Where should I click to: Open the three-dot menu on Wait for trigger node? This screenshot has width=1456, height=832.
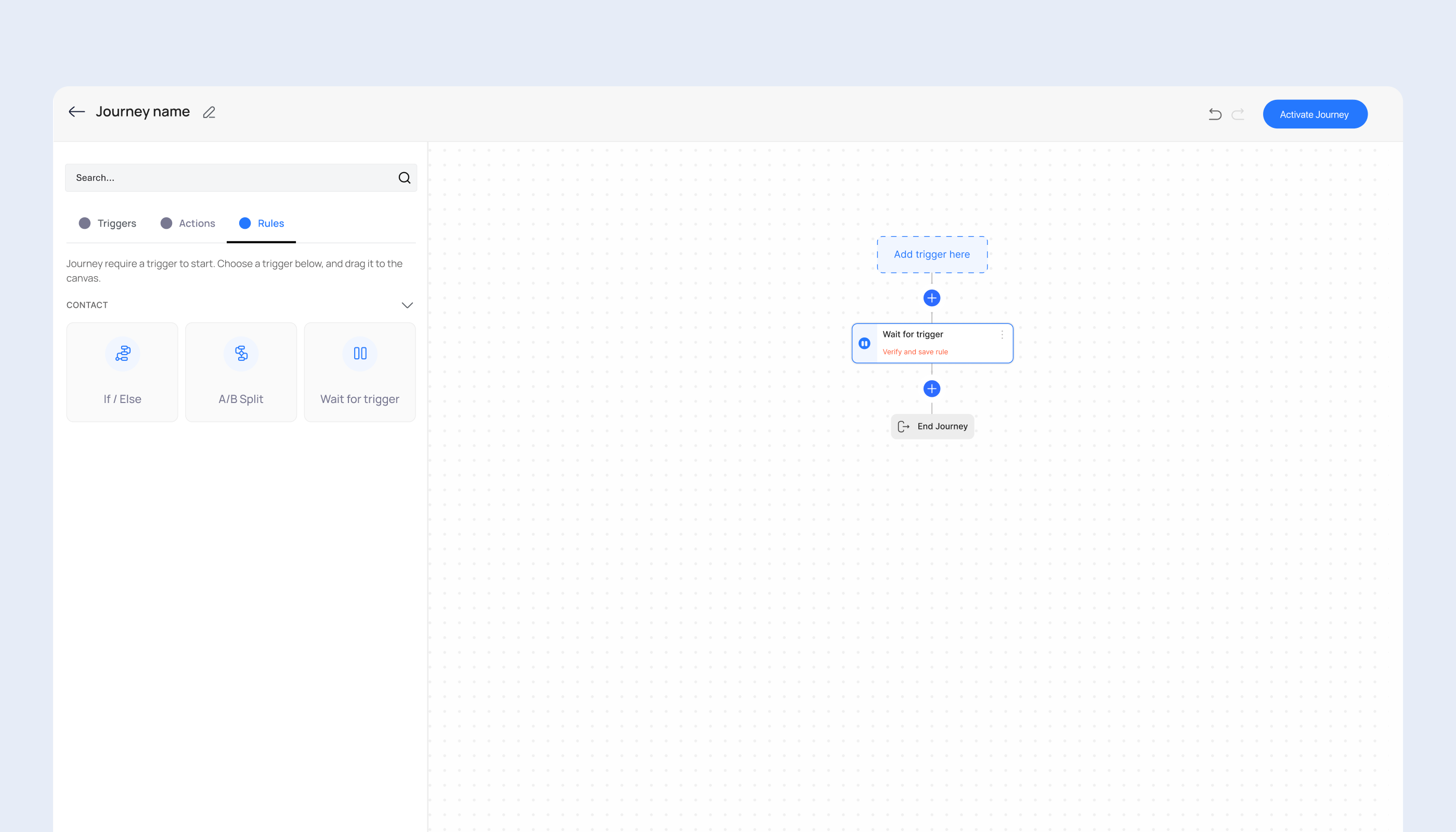(1002, 335)
